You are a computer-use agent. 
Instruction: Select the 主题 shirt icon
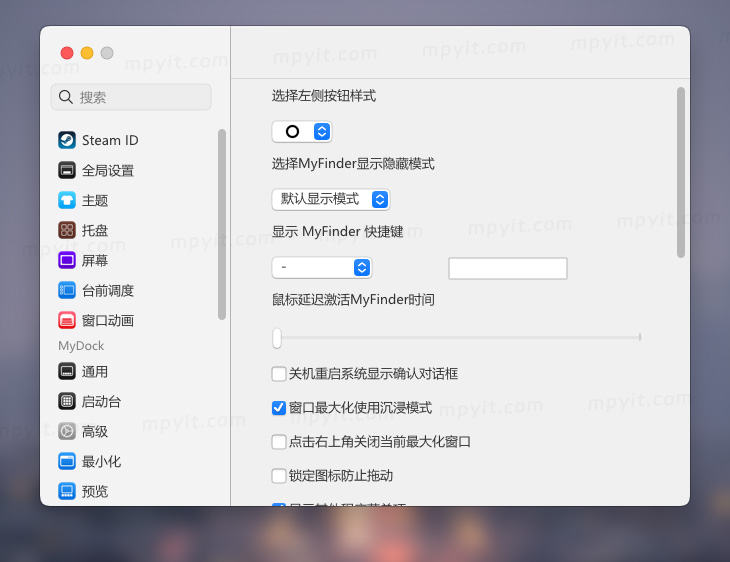click(x=67, y=200)
